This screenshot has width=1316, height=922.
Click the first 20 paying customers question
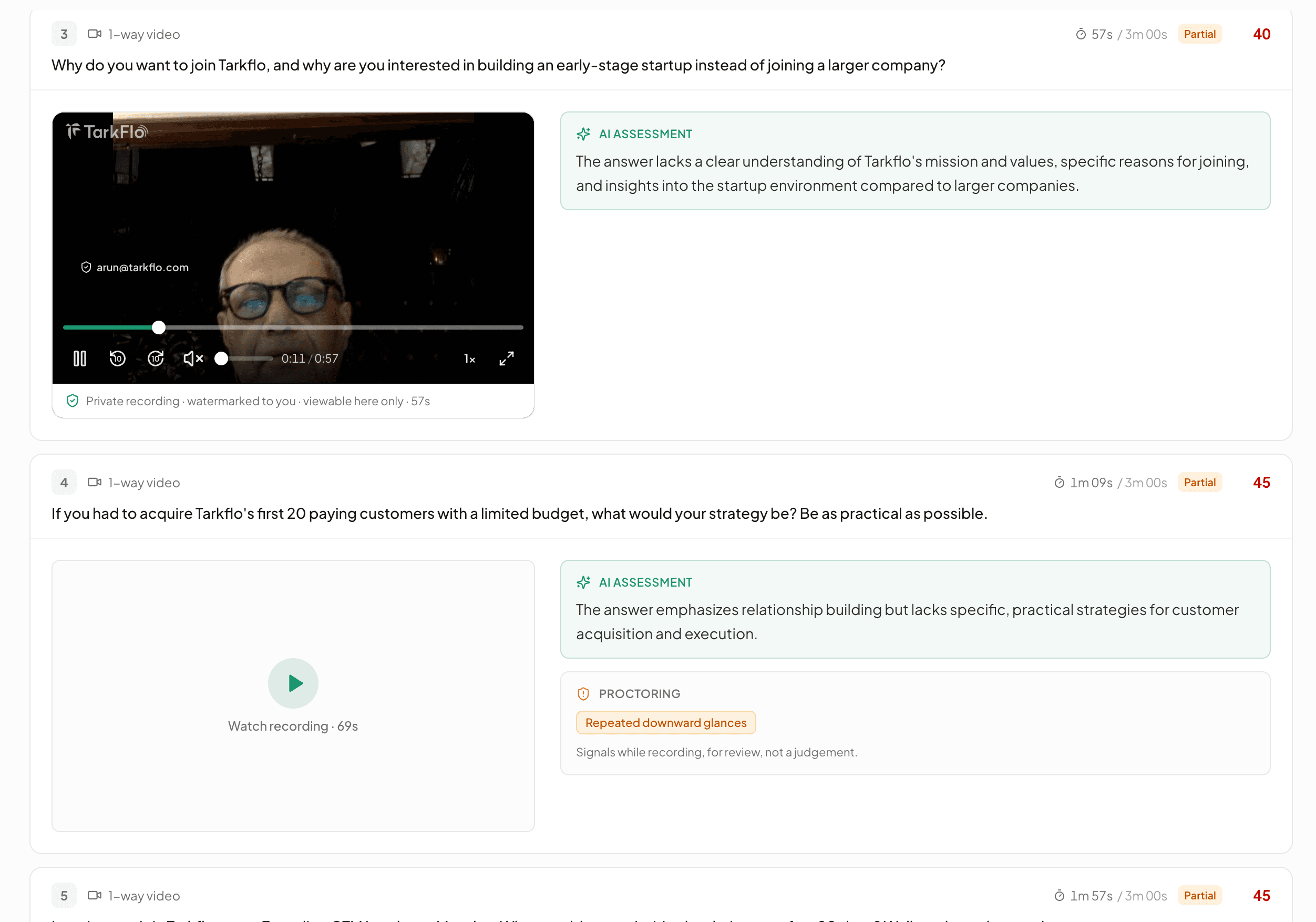519,514
